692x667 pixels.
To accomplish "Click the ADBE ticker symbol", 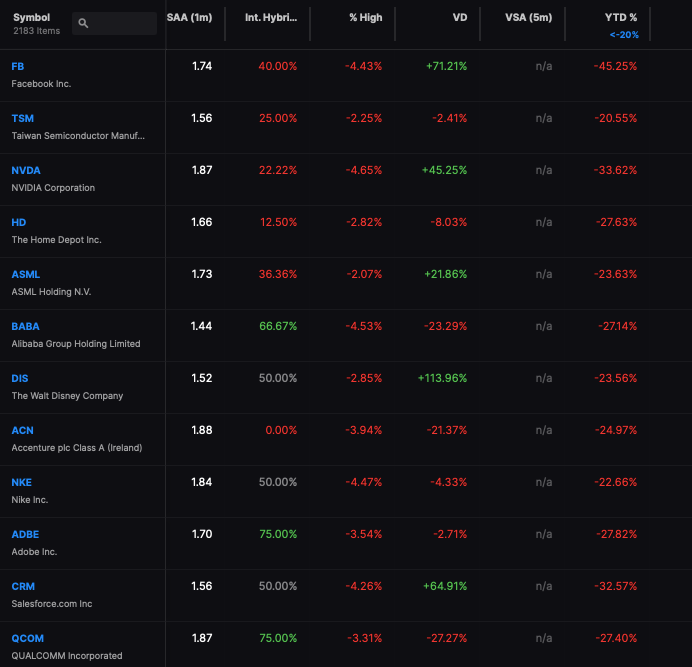I will click(25, 535).
